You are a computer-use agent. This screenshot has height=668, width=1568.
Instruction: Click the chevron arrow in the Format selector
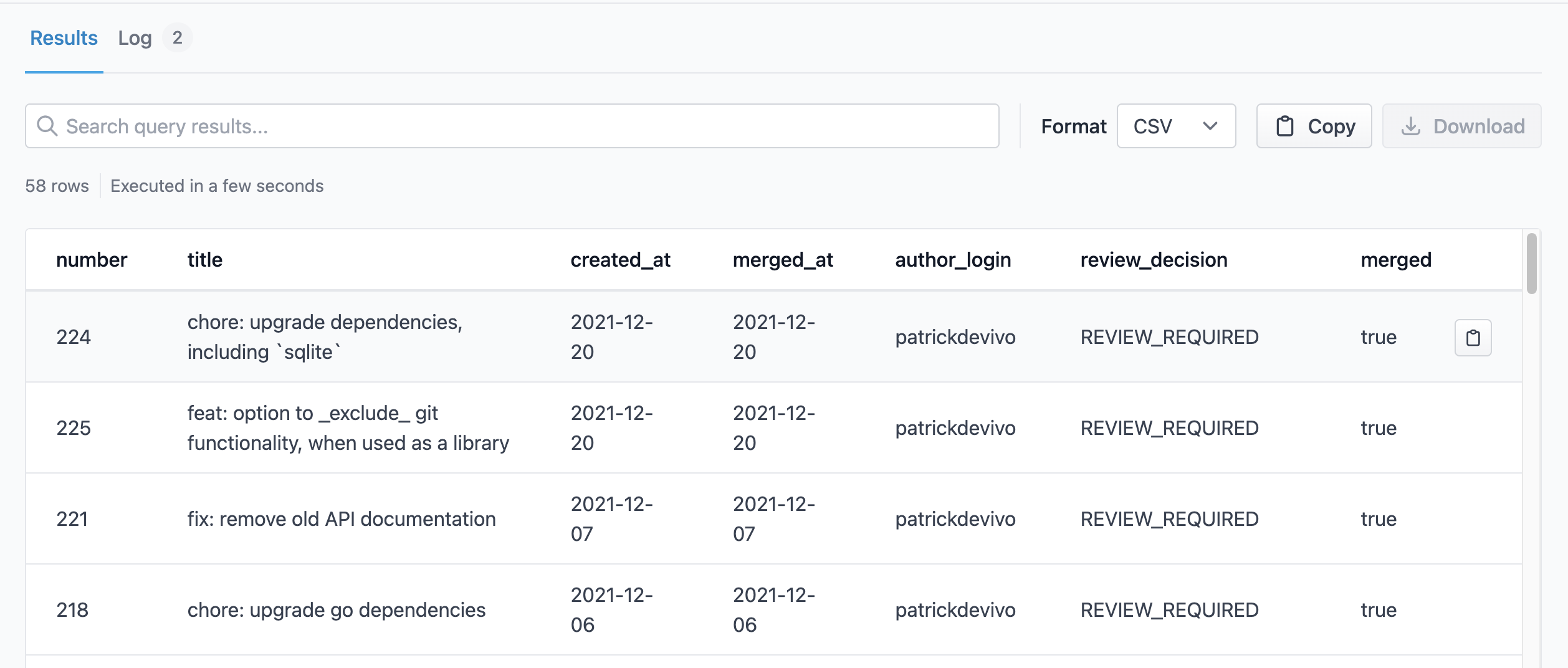coord(1210,126)
